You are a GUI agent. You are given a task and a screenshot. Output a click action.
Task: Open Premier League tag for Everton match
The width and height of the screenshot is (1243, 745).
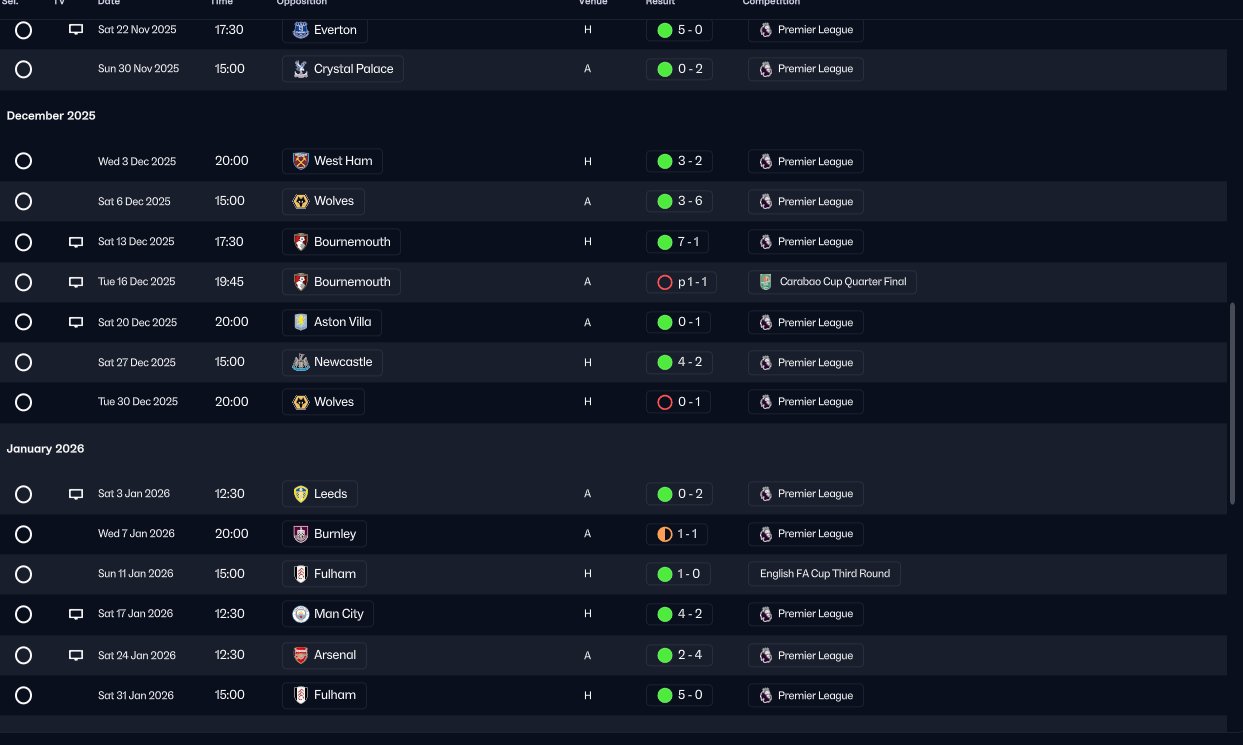(x=806, y=30)
